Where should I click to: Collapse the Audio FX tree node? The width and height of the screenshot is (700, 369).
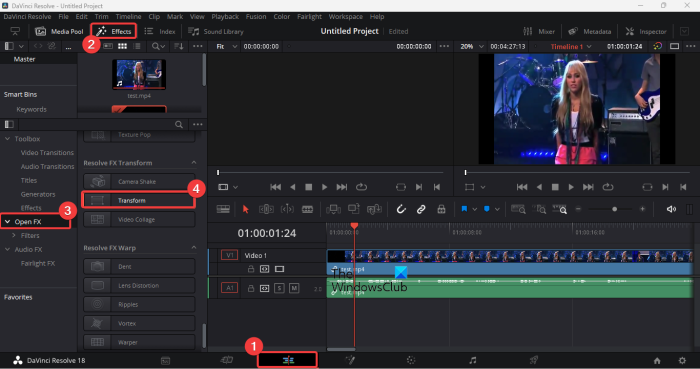coord(8,249)
